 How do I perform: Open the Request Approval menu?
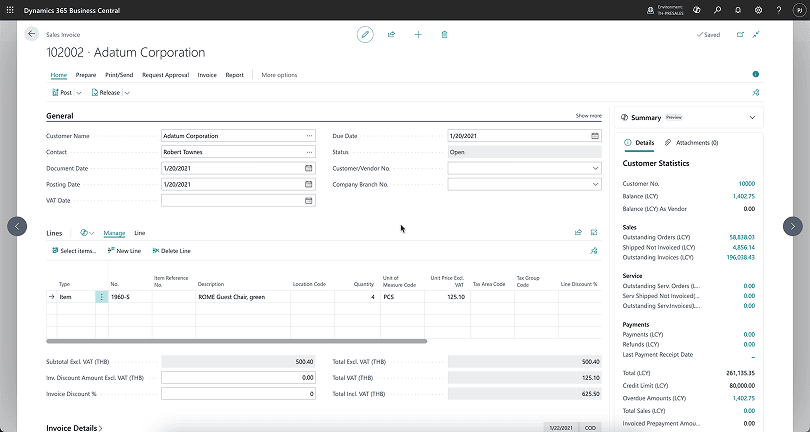point(165,75)
